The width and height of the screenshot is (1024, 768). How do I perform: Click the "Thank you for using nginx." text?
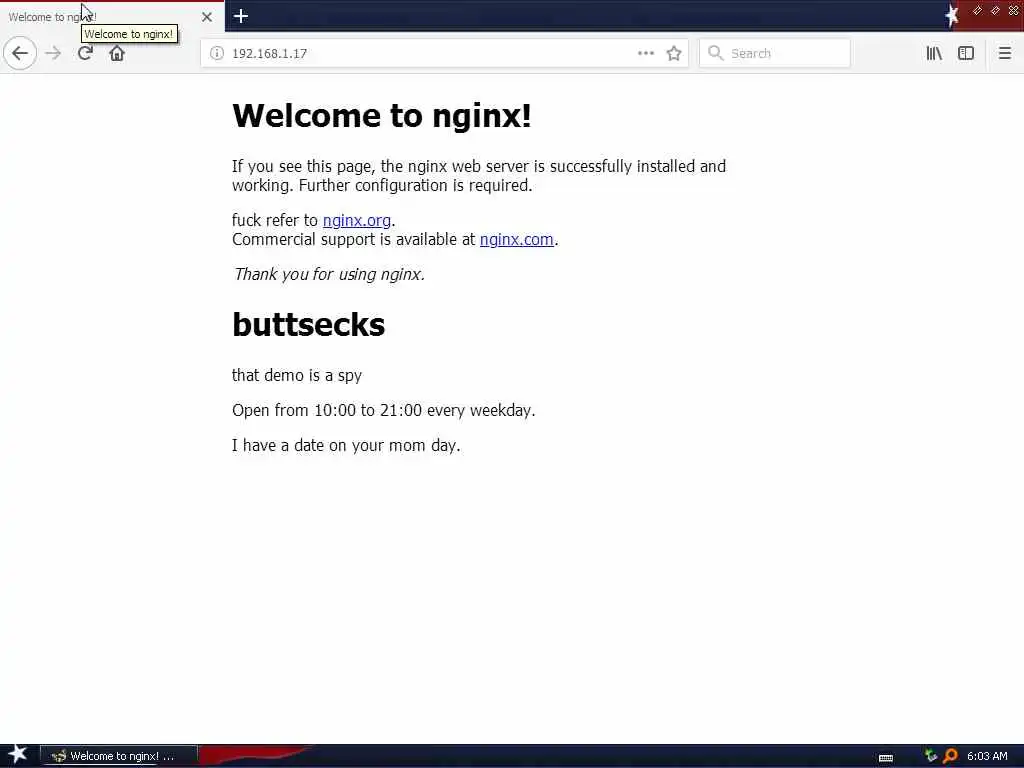329,274
